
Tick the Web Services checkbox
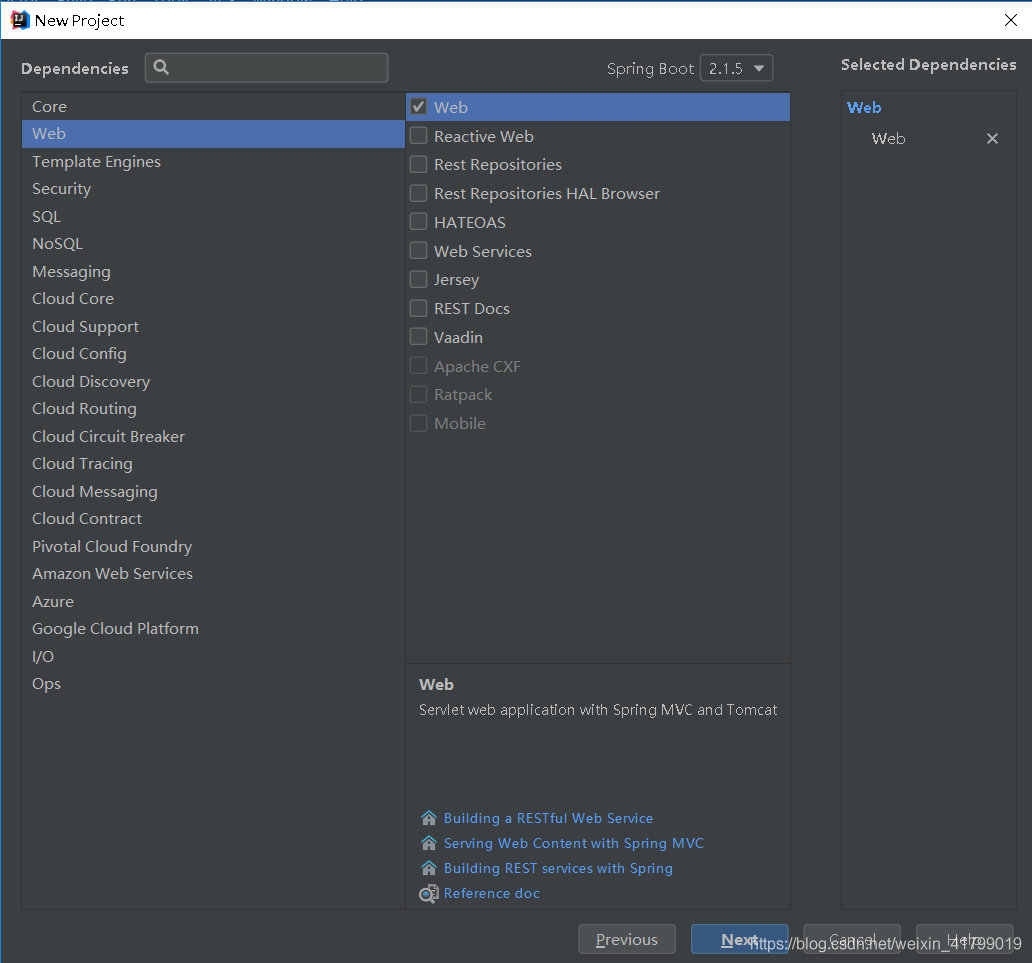coord(419,251)
